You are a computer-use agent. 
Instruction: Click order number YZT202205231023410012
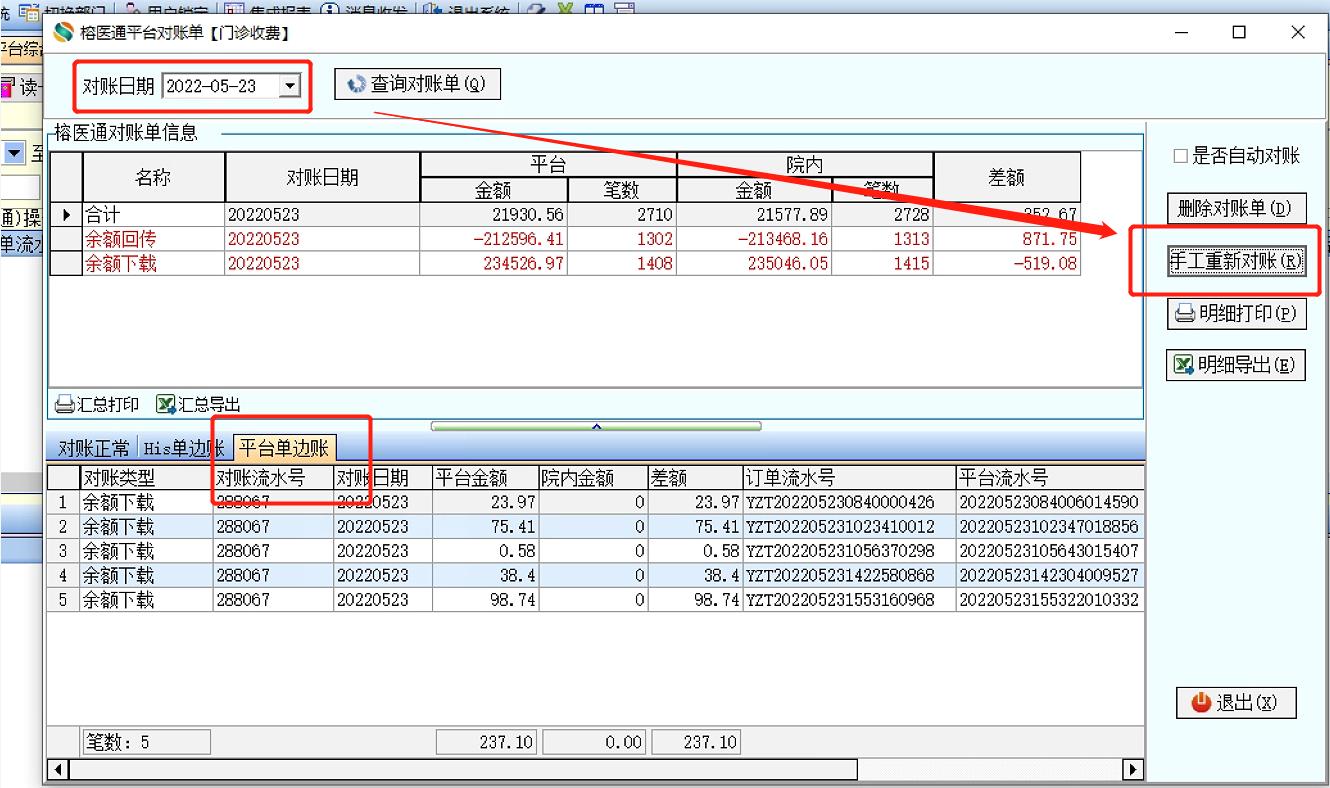[849, 526]
